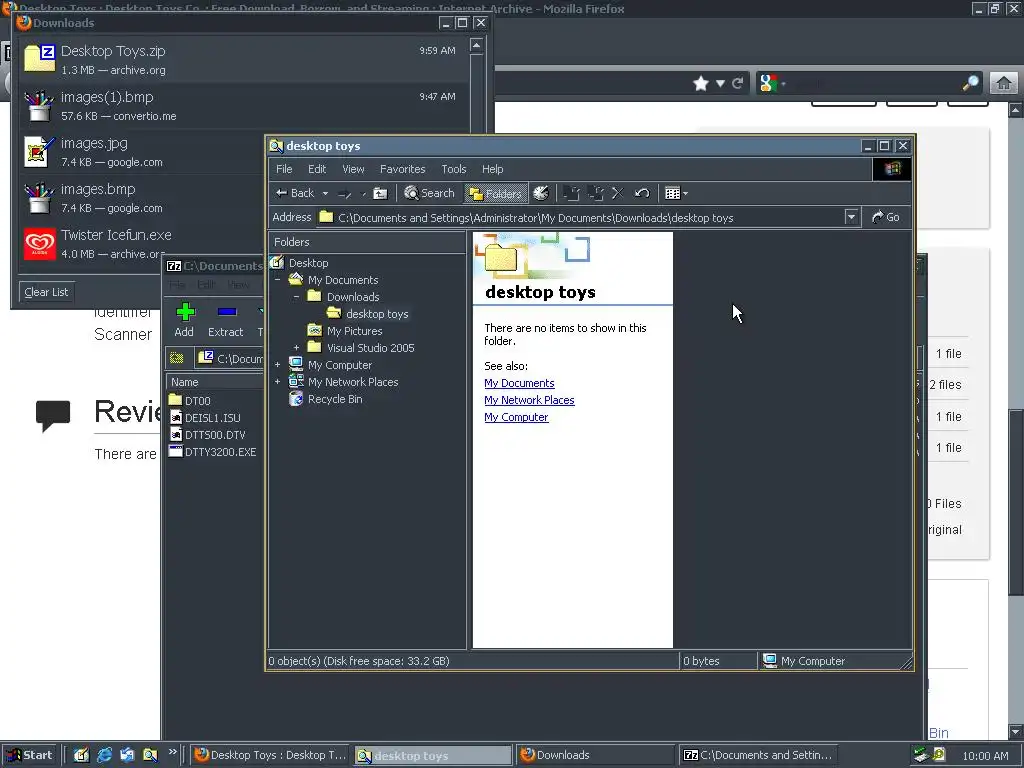Click Firefox bookmark star icon
Viewport: 1024px width, 768px height.
pyautogui.click(x=701, y=84)
